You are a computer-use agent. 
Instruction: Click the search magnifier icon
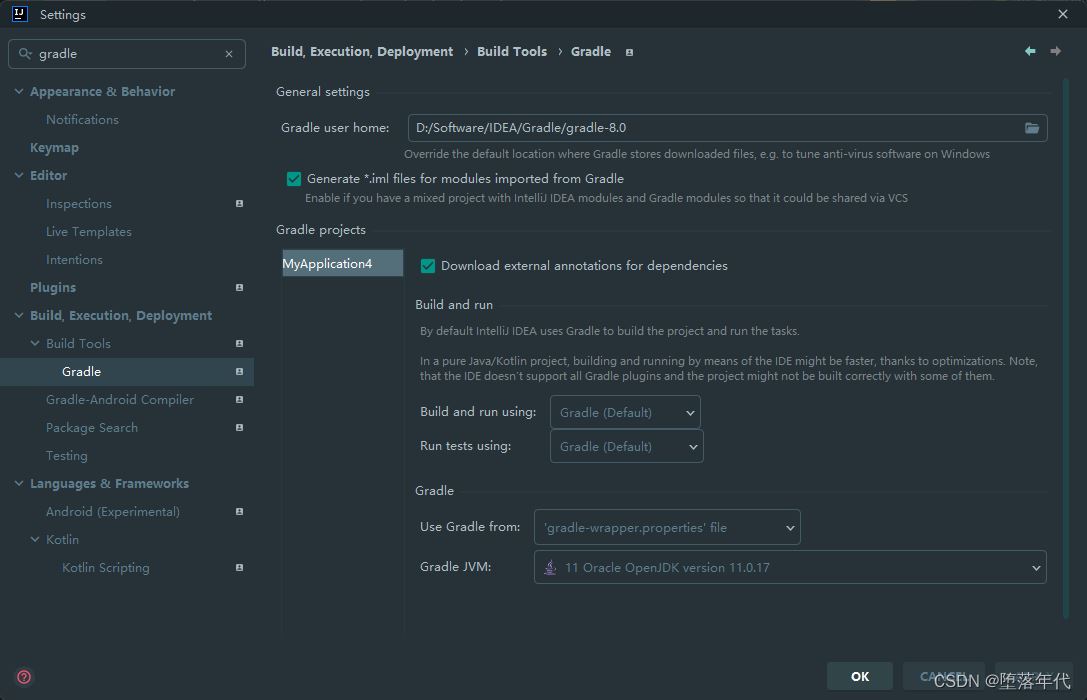coord(25,53)
